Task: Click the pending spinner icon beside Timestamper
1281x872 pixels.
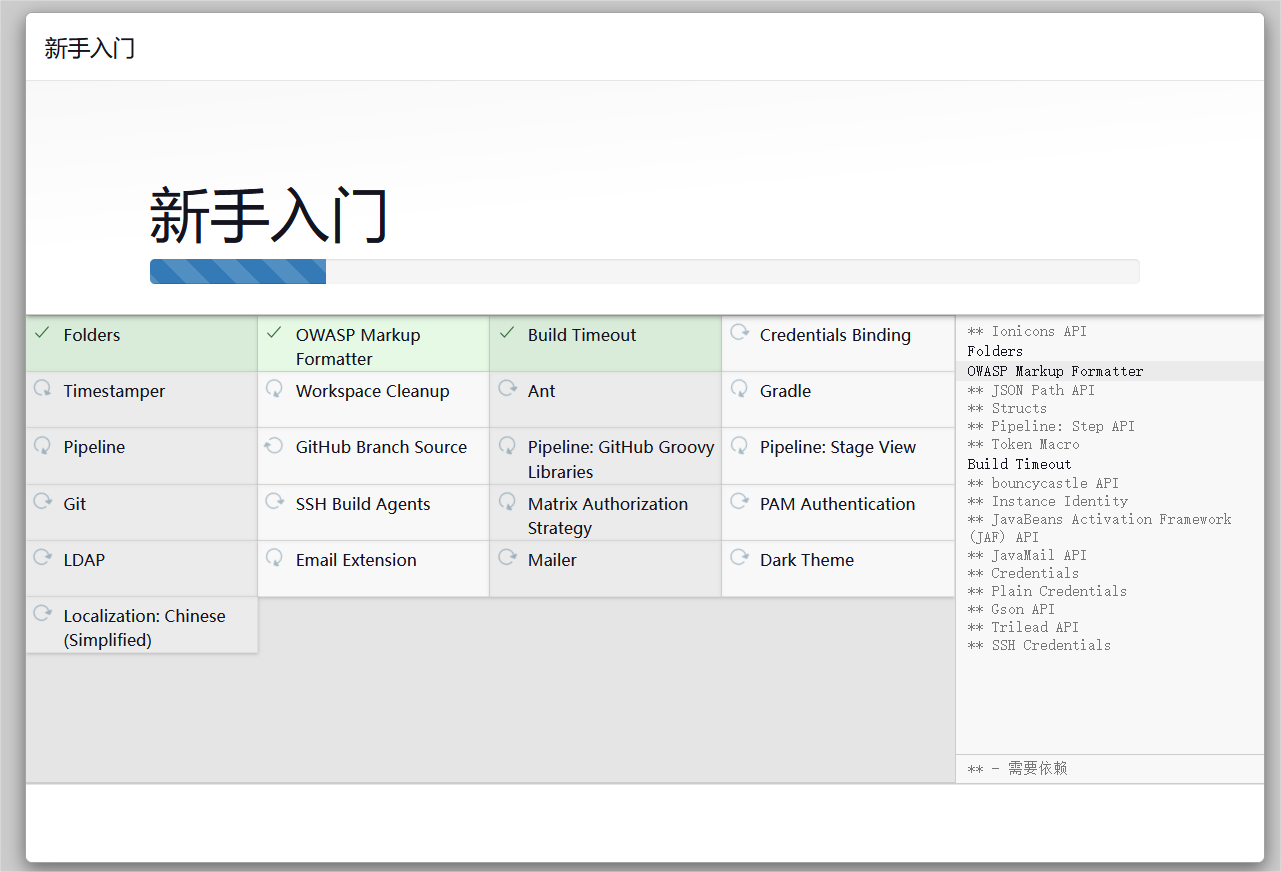Action: (43, 389)
